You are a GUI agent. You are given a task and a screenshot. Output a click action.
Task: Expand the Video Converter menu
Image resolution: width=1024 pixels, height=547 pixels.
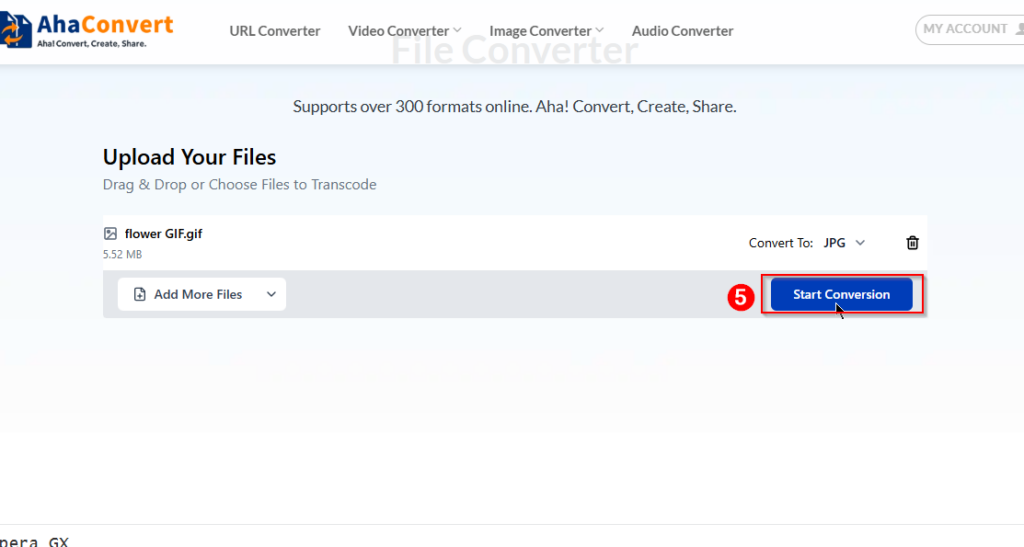click(405, 31)
